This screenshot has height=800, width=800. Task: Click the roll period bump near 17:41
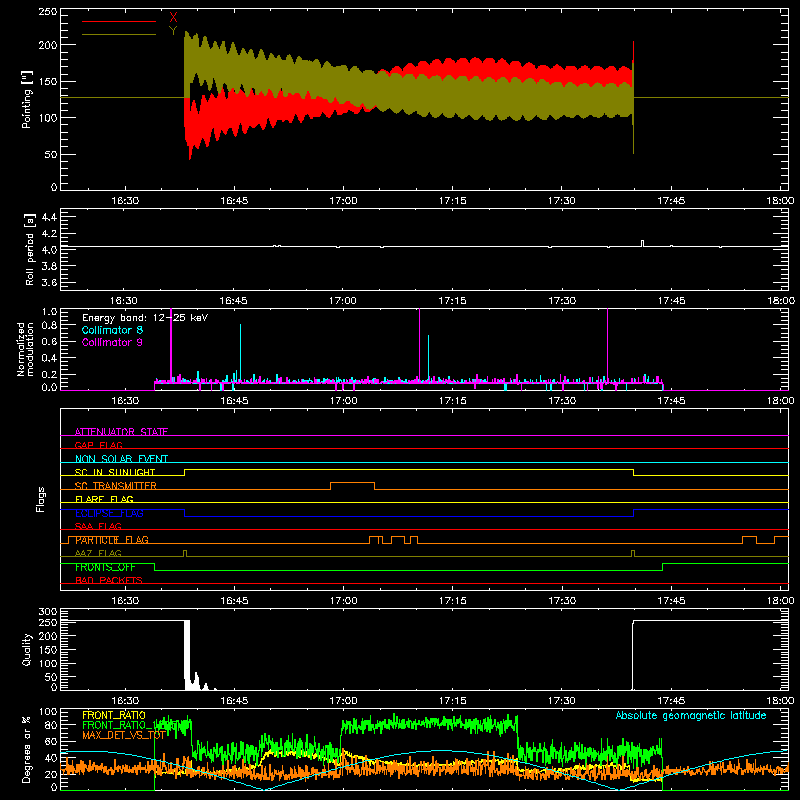[642, 243]
